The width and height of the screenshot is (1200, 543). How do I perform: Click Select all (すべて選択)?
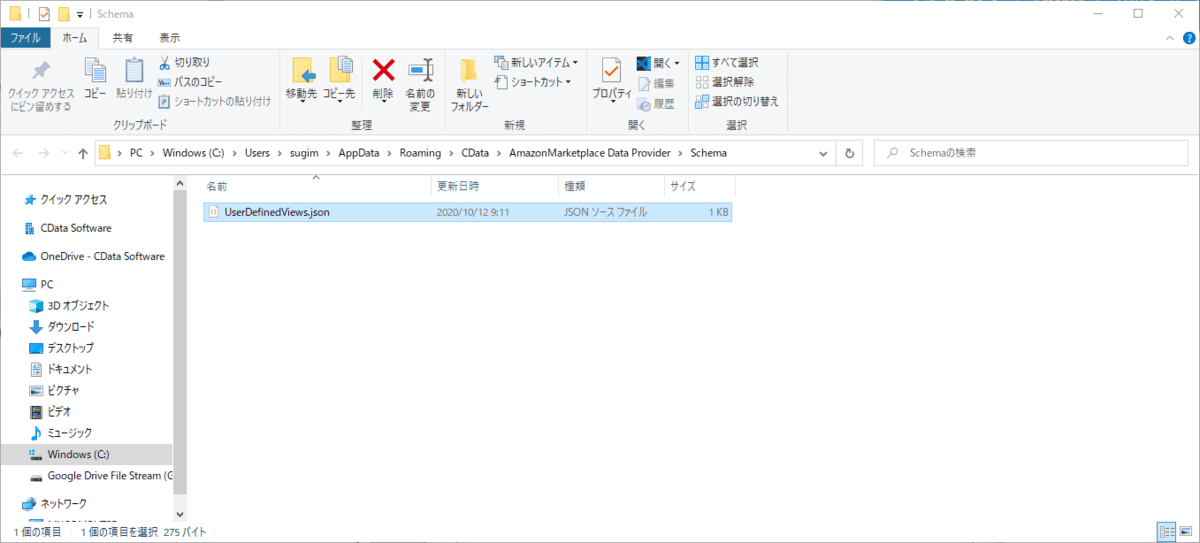(727, 62)
